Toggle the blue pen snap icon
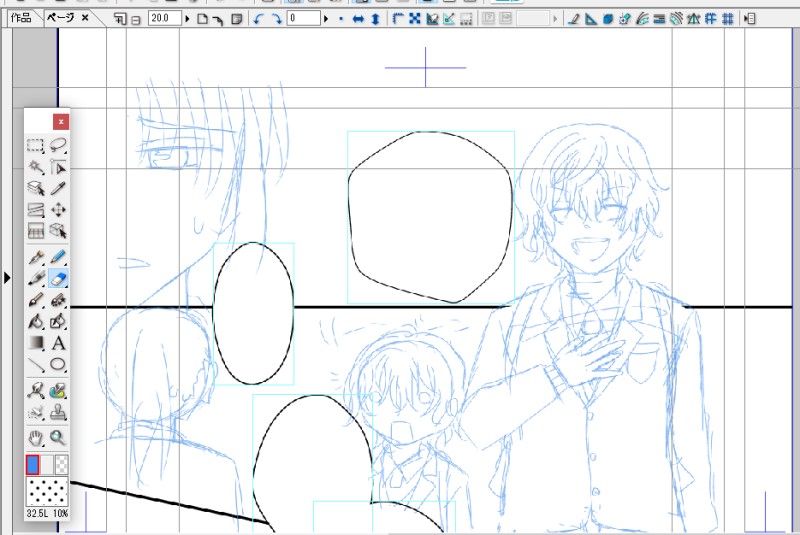Viewport: 800px width, 535px height. click(573, 19)
